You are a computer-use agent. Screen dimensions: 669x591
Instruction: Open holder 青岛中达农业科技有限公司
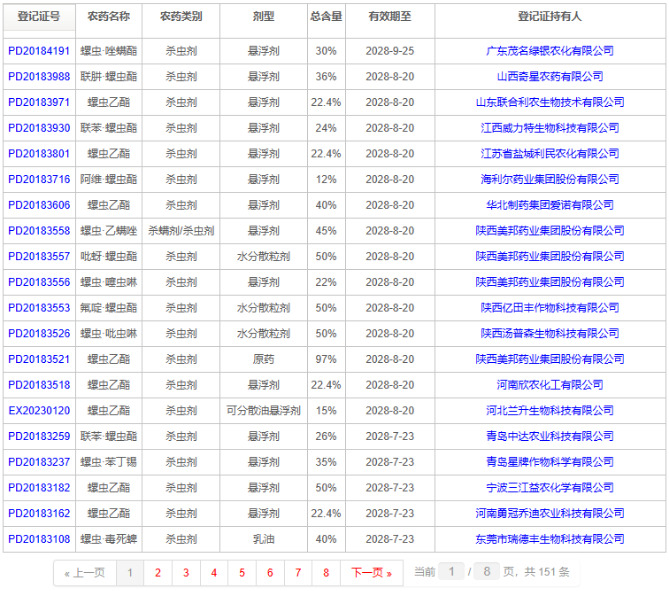click(550, 436)
